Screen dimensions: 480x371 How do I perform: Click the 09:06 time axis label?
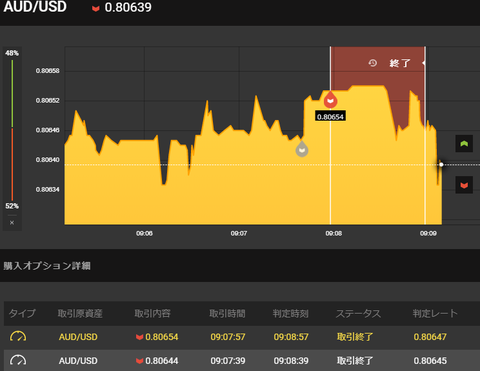[144, 233]
